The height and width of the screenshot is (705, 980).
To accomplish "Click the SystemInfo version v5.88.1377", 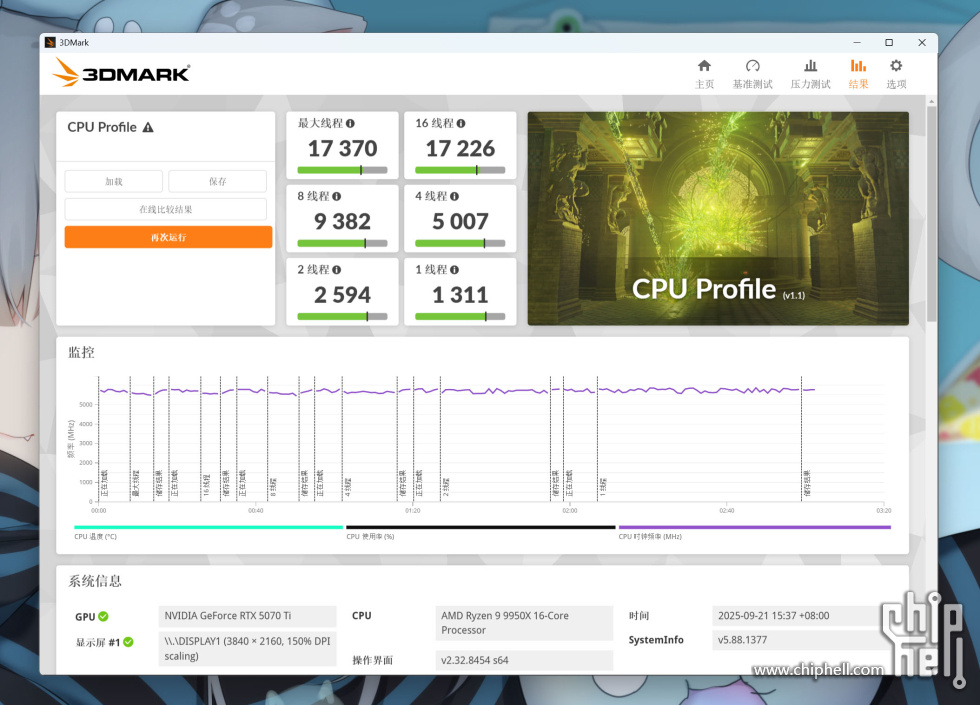I will pyautogui.click(x=742, y=640).
